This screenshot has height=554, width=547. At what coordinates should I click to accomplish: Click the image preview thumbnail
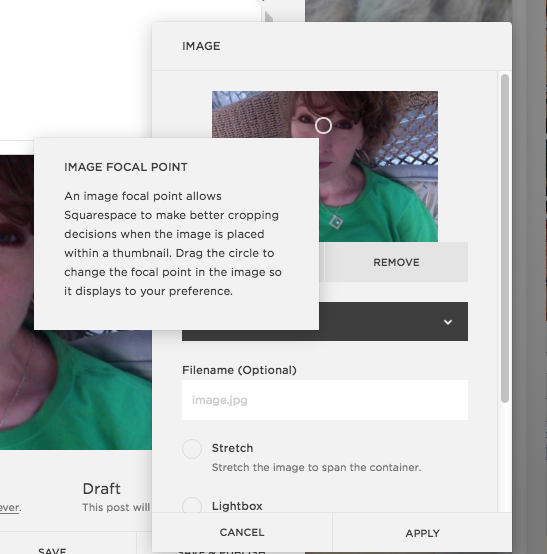click(x=325, y=166)
